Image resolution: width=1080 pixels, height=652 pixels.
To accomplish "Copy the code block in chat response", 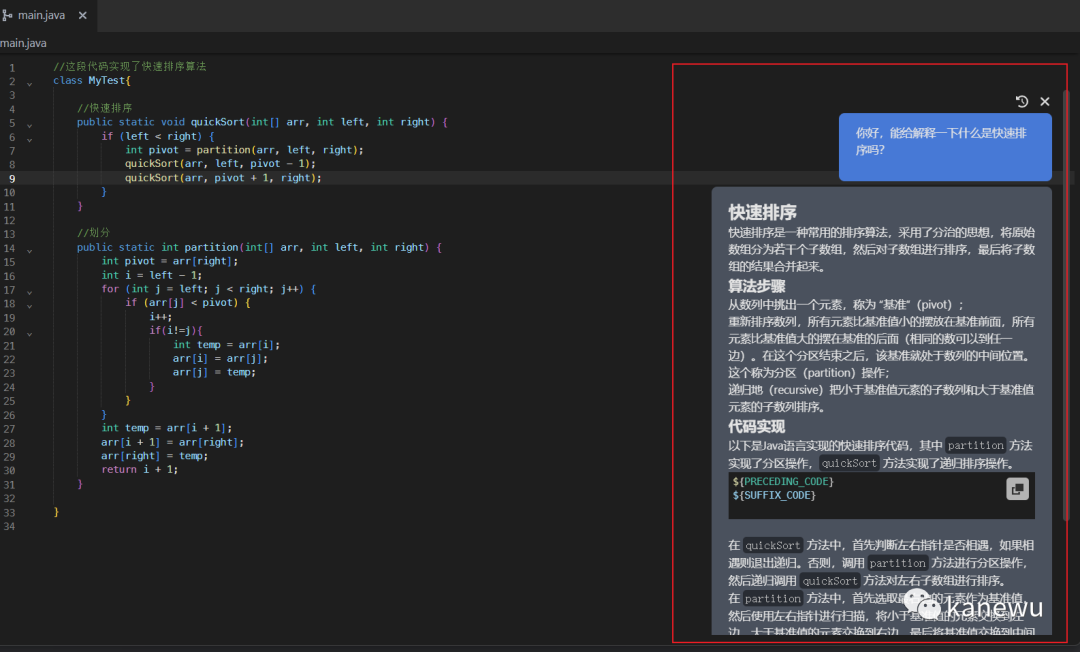I will [x=1017, y=489].
